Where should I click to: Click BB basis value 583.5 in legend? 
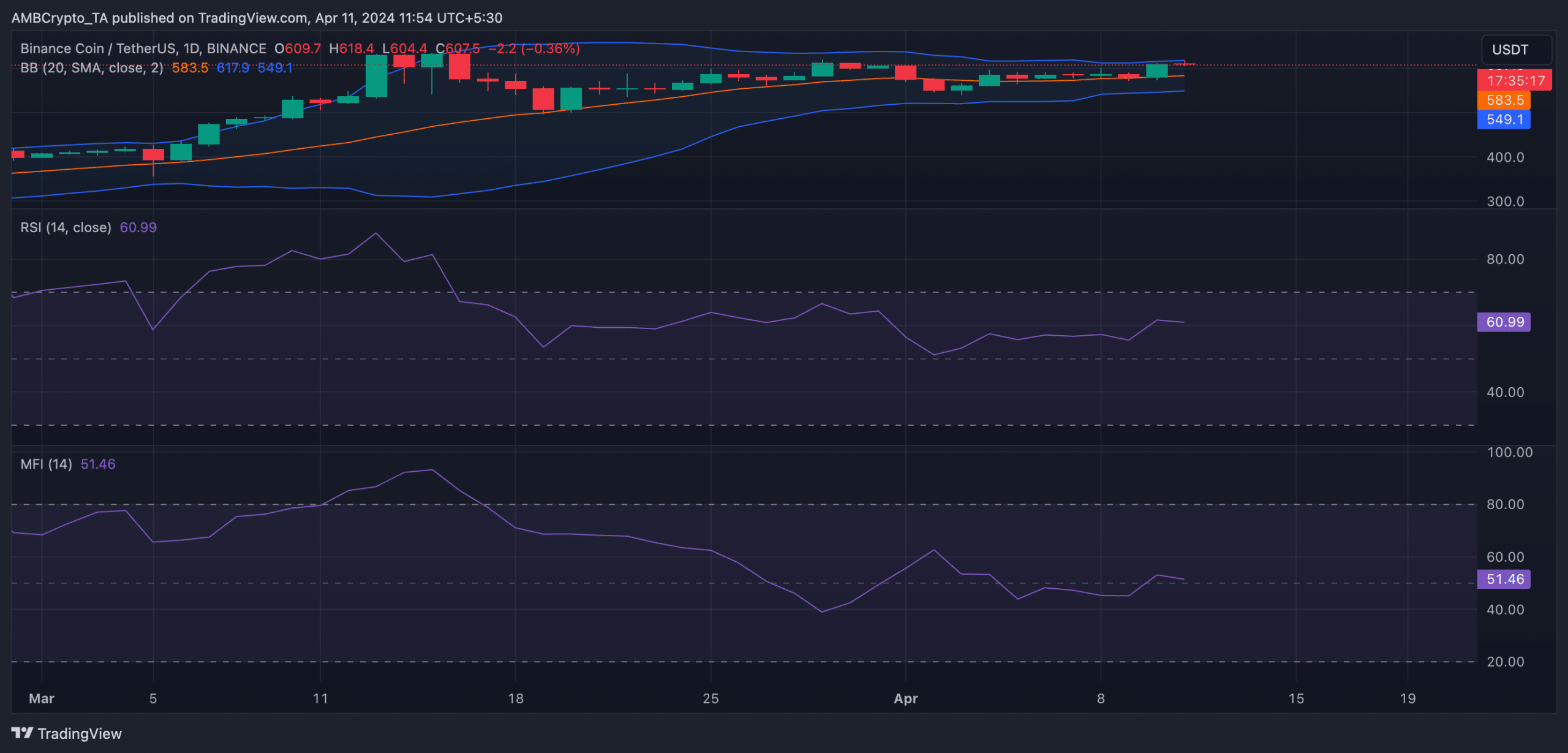[x=190, y=68]
